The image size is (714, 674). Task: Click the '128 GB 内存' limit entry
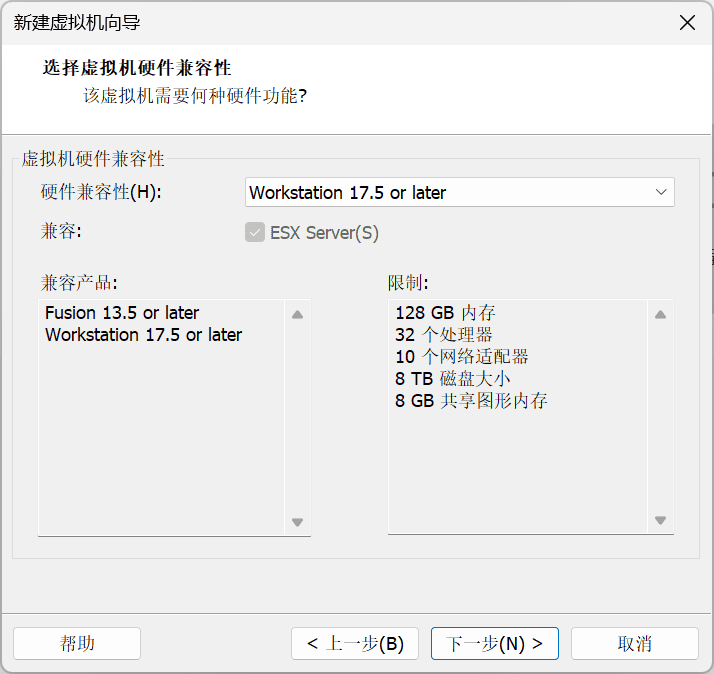[x=445, y=313]
